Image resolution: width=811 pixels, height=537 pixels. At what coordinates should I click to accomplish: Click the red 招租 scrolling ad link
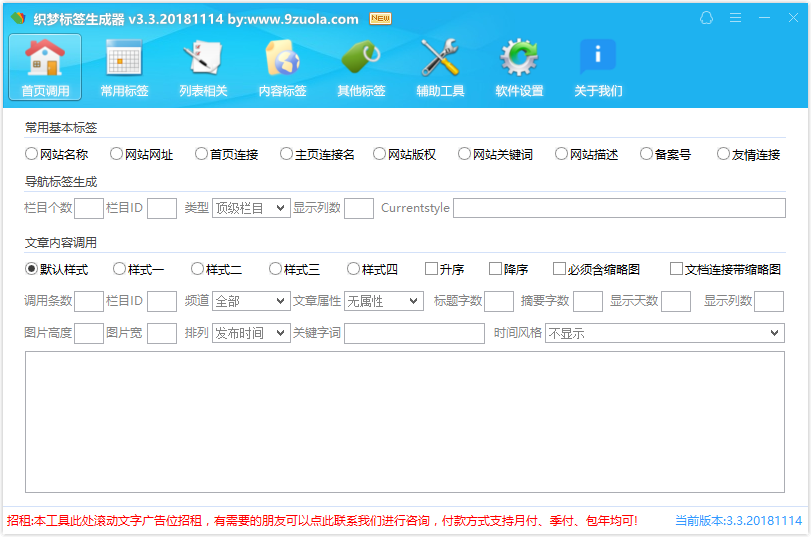click(x=322, y=520)
